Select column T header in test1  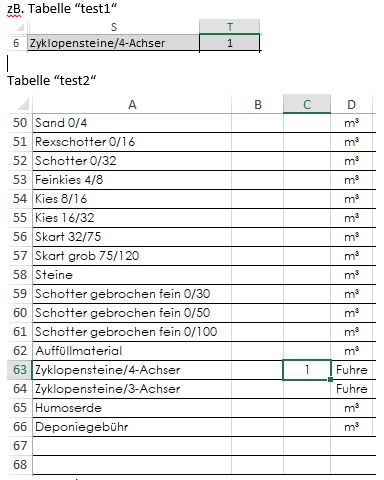click(x=230, y=27)
